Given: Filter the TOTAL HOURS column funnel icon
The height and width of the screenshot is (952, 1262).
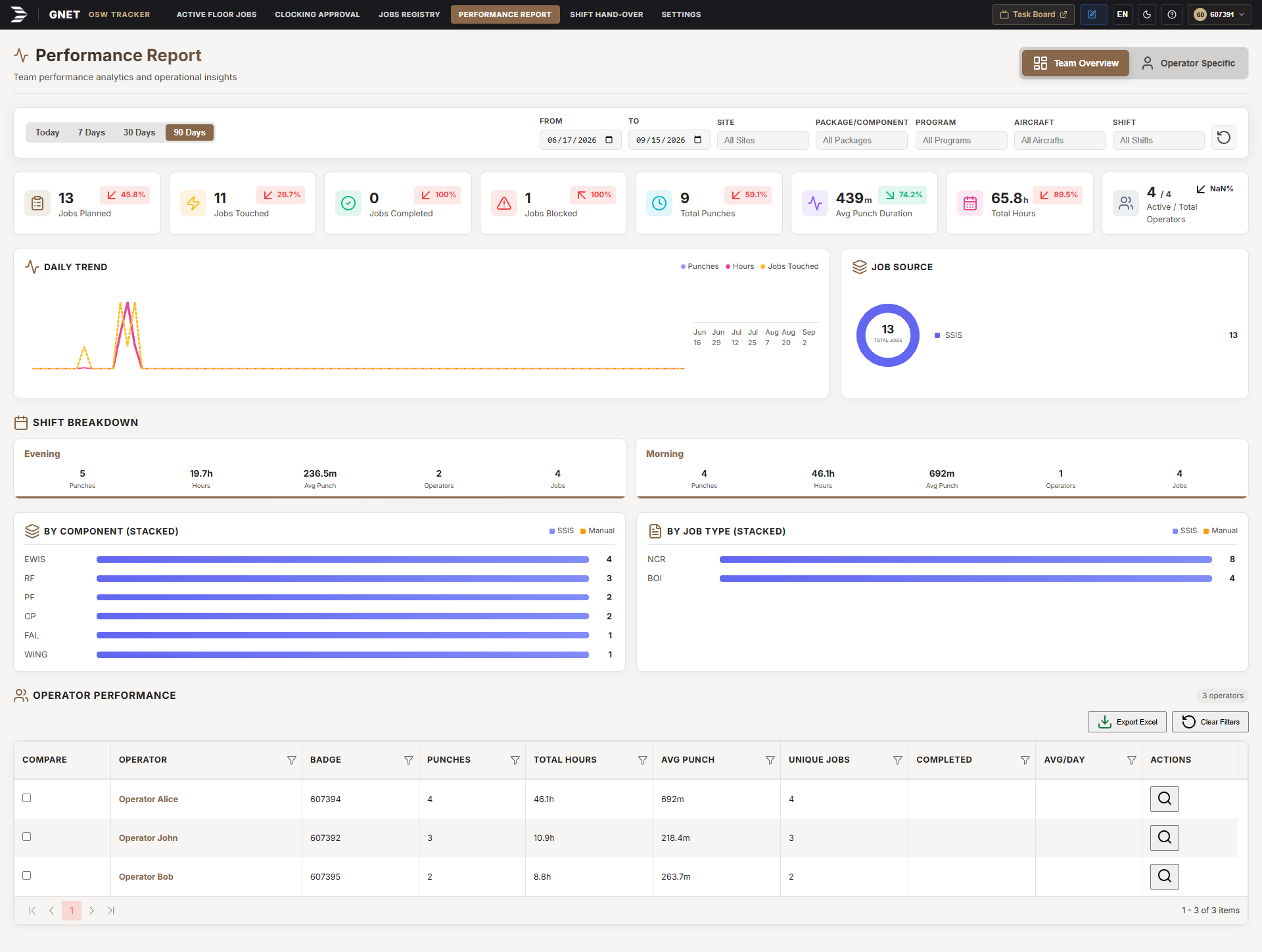Looking at the screenshot, I should click(642, 760).
